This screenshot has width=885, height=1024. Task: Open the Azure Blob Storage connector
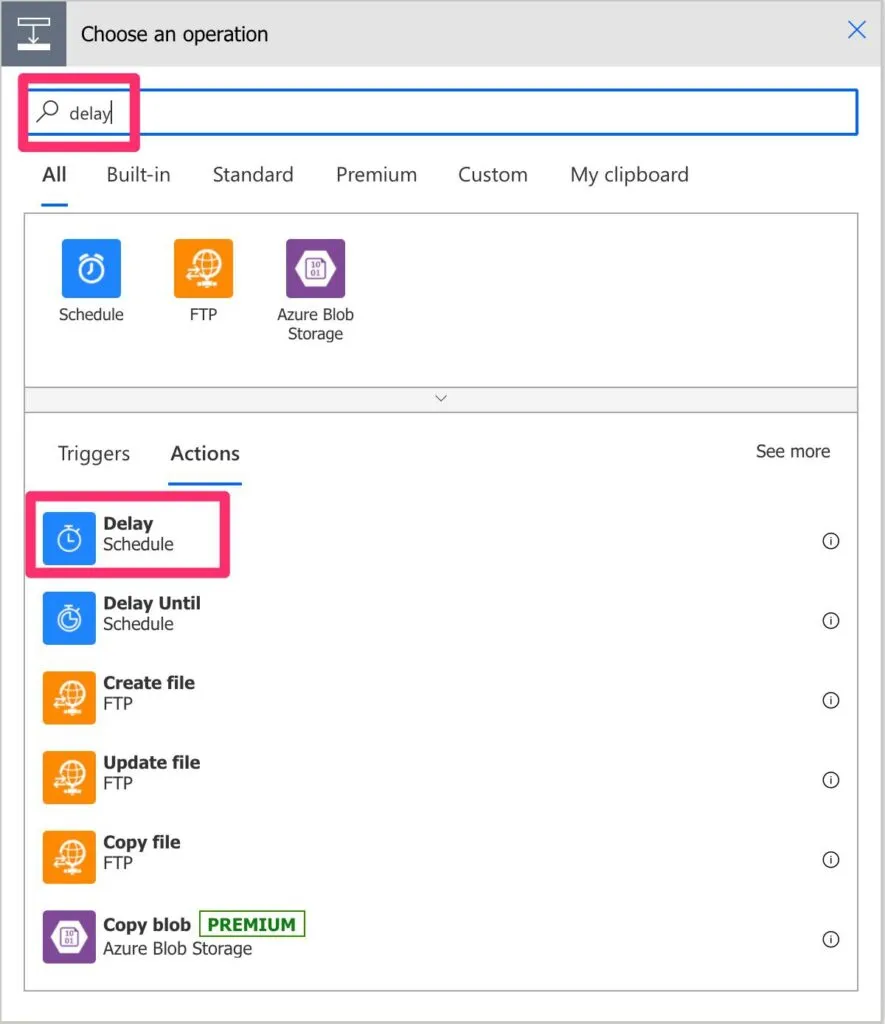pos(315,268)
